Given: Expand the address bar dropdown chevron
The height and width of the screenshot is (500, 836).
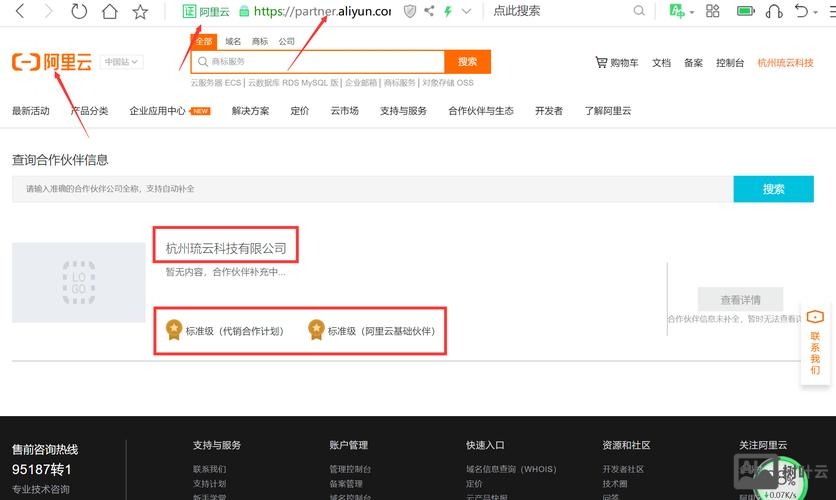Looking at the screenshot, I should (467, 11).
